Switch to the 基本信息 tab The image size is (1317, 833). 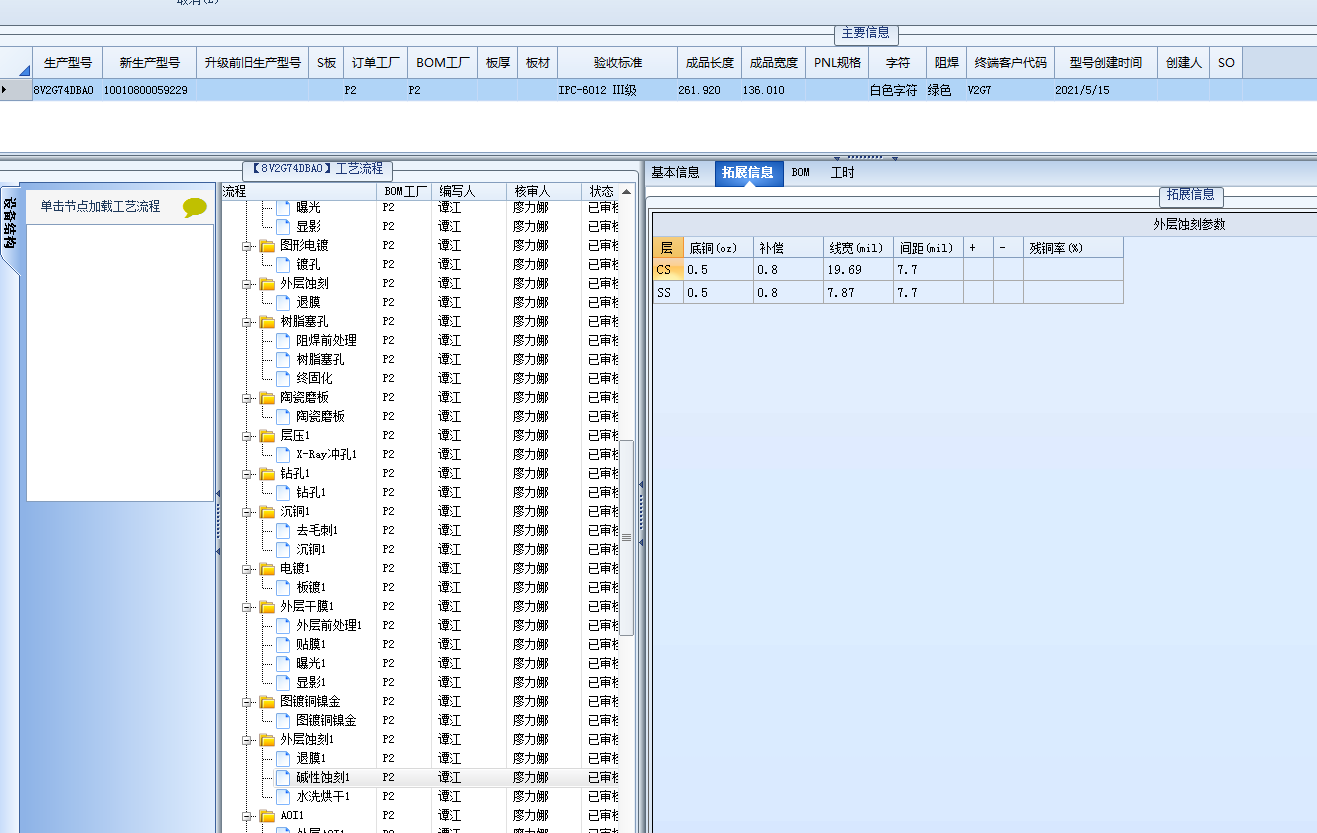click(x=675, y=172)
